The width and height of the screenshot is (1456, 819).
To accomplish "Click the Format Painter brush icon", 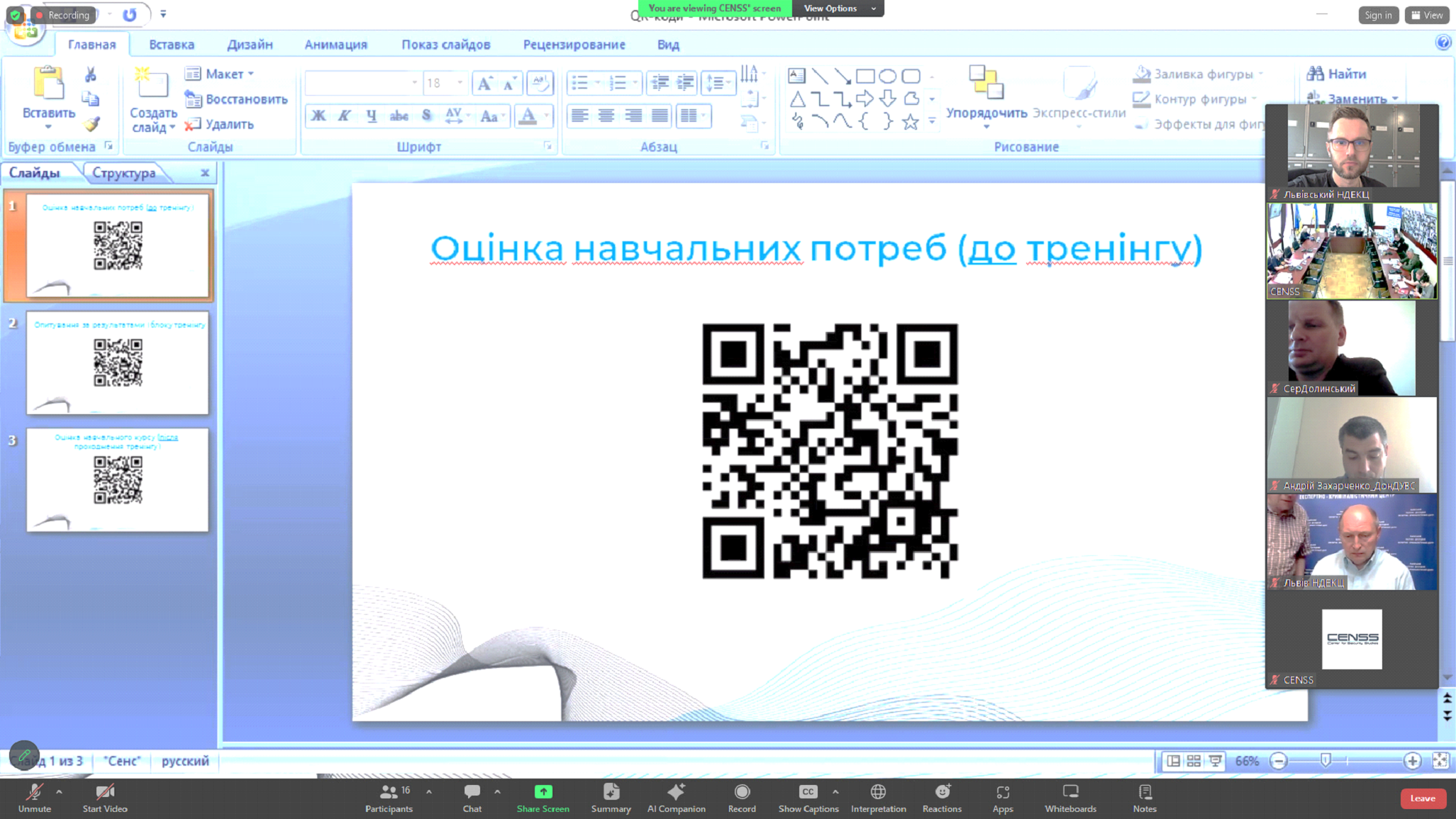I will pos(91,124).
